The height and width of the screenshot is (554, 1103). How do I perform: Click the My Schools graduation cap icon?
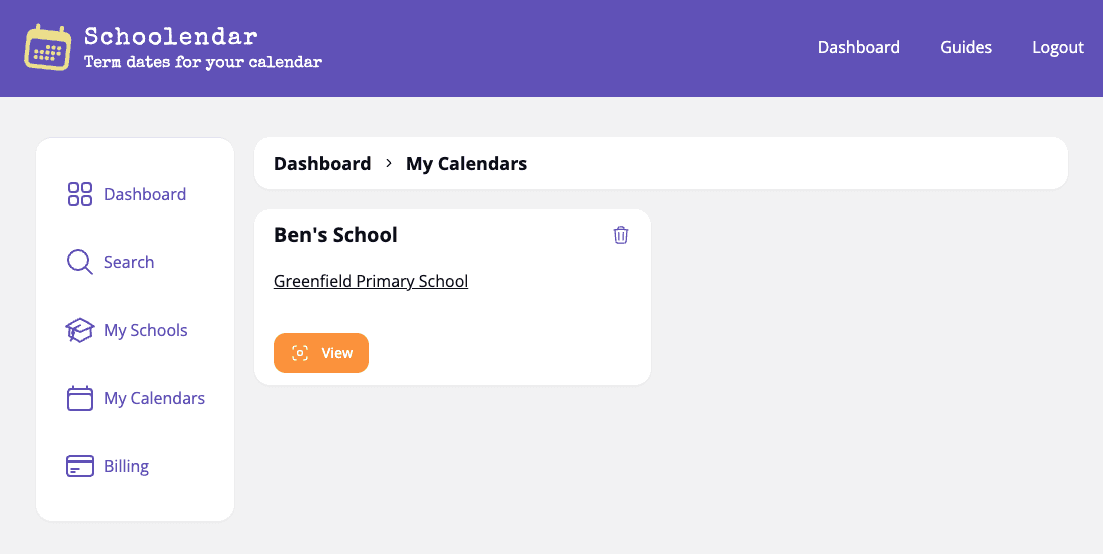click(x=79, y=330)
